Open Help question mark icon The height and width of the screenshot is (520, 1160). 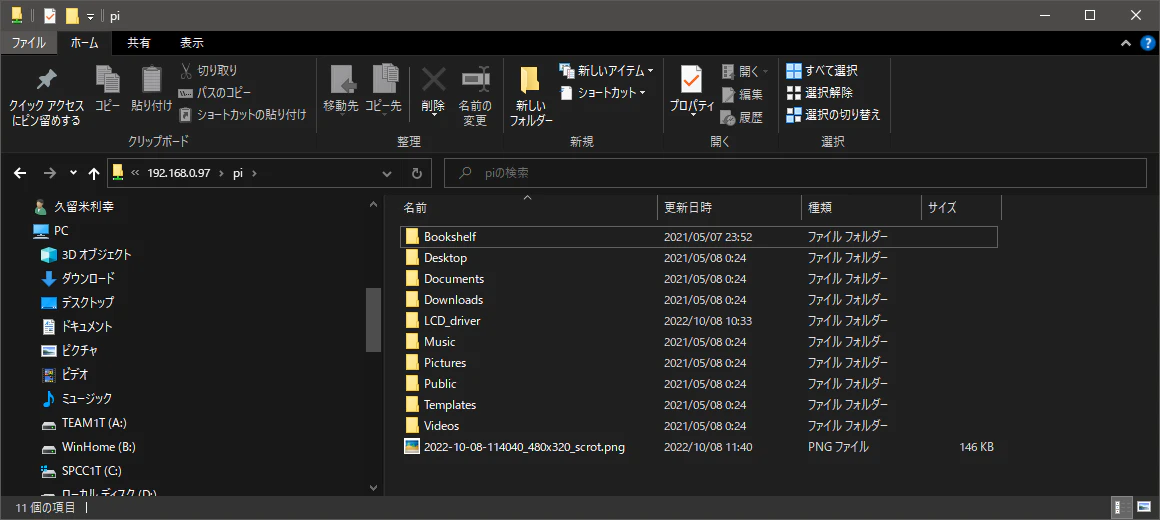pyautogui.click(x=1147, y=43)
